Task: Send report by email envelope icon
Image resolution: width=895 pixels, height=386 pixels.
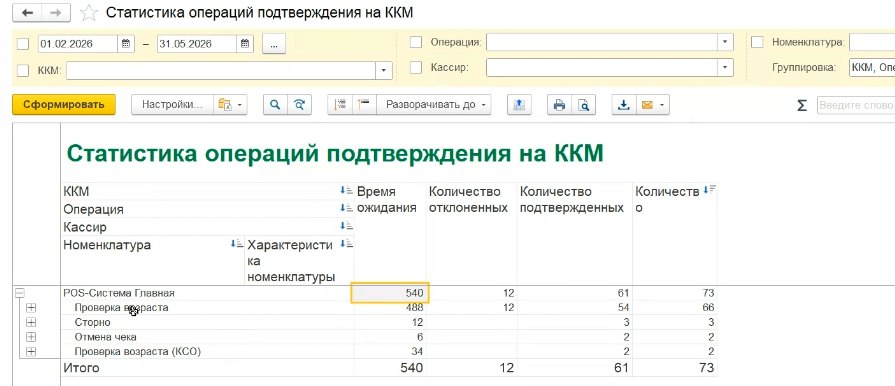Action: click(647, 104)
